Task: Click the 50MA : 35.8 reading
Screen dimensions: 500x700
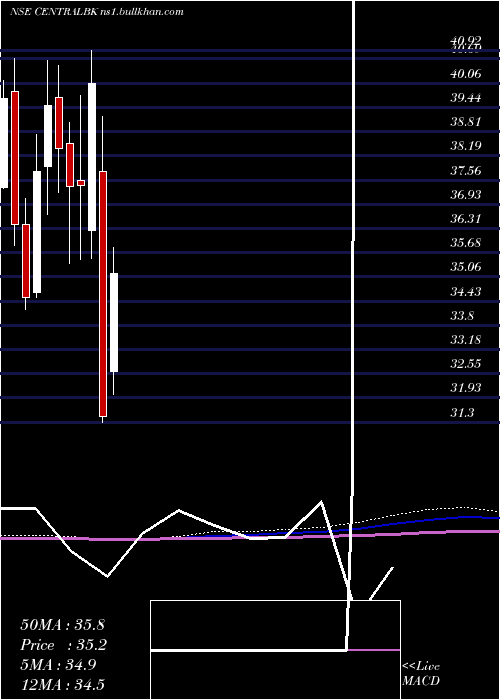Action: (62, 625)
